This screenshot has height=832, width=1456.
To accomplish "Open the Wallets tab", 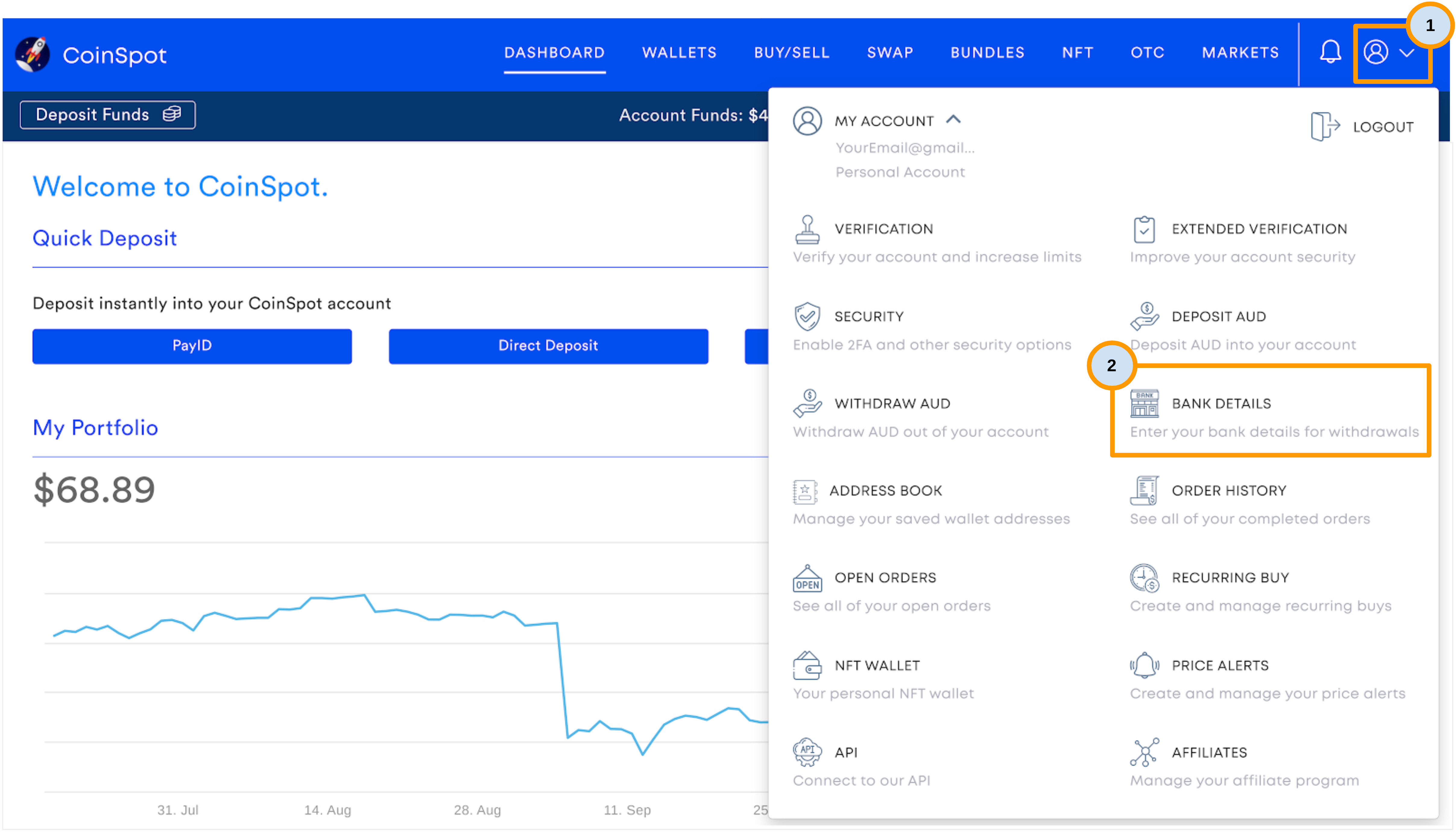I will click(678, 52).
